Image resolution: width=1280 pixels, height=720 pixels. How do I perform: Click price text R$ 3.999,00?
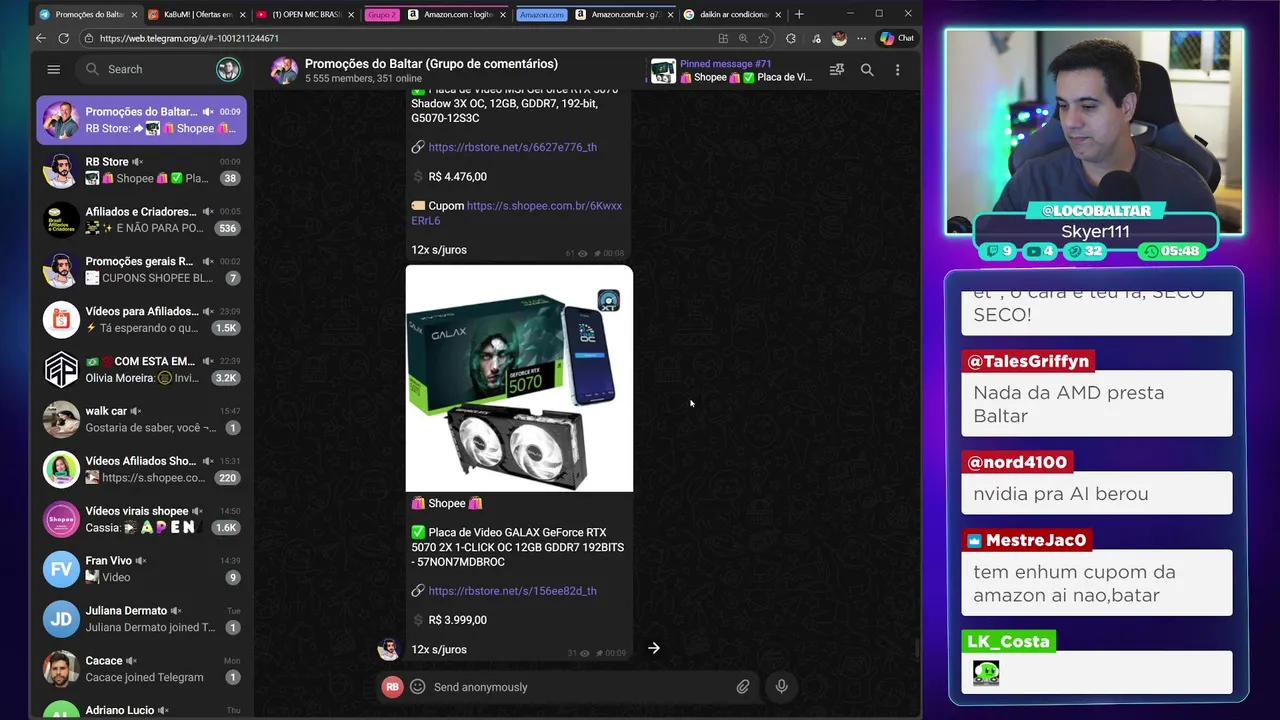[x=457, y=620]
